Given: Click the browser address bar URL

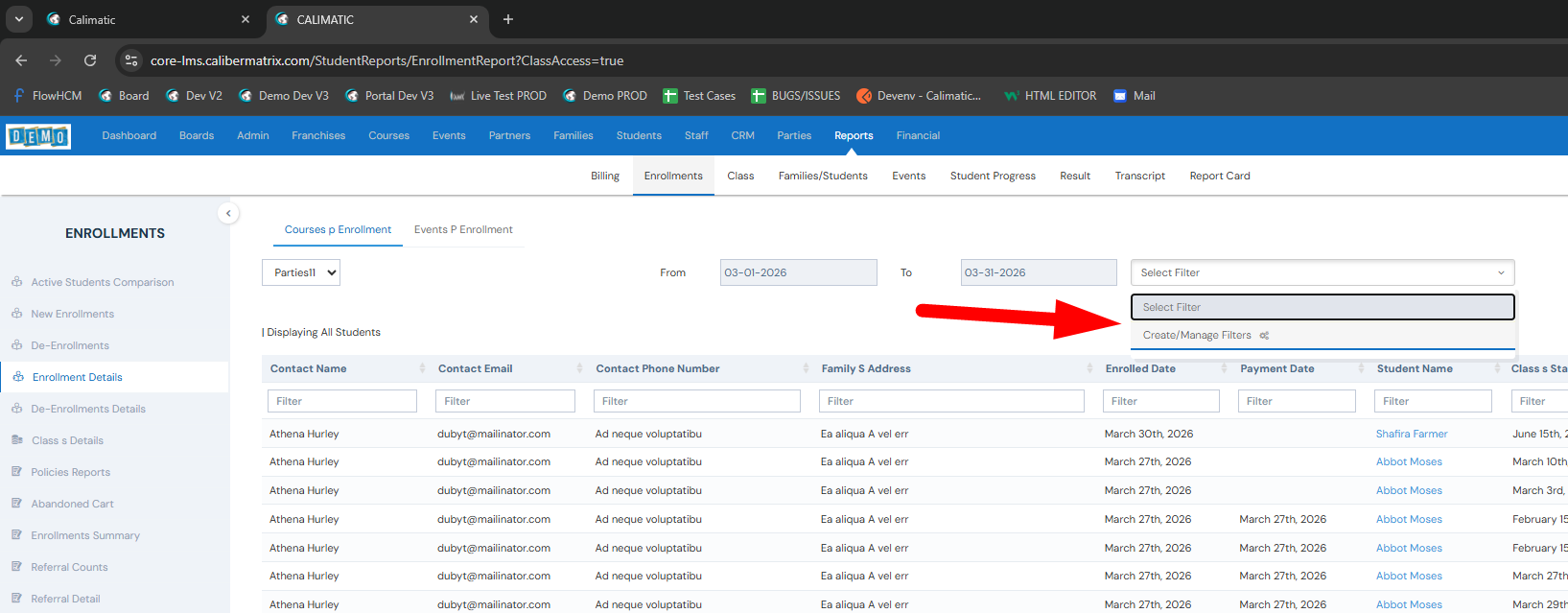Looking at the screenshot, I should [x=386, y=60].
